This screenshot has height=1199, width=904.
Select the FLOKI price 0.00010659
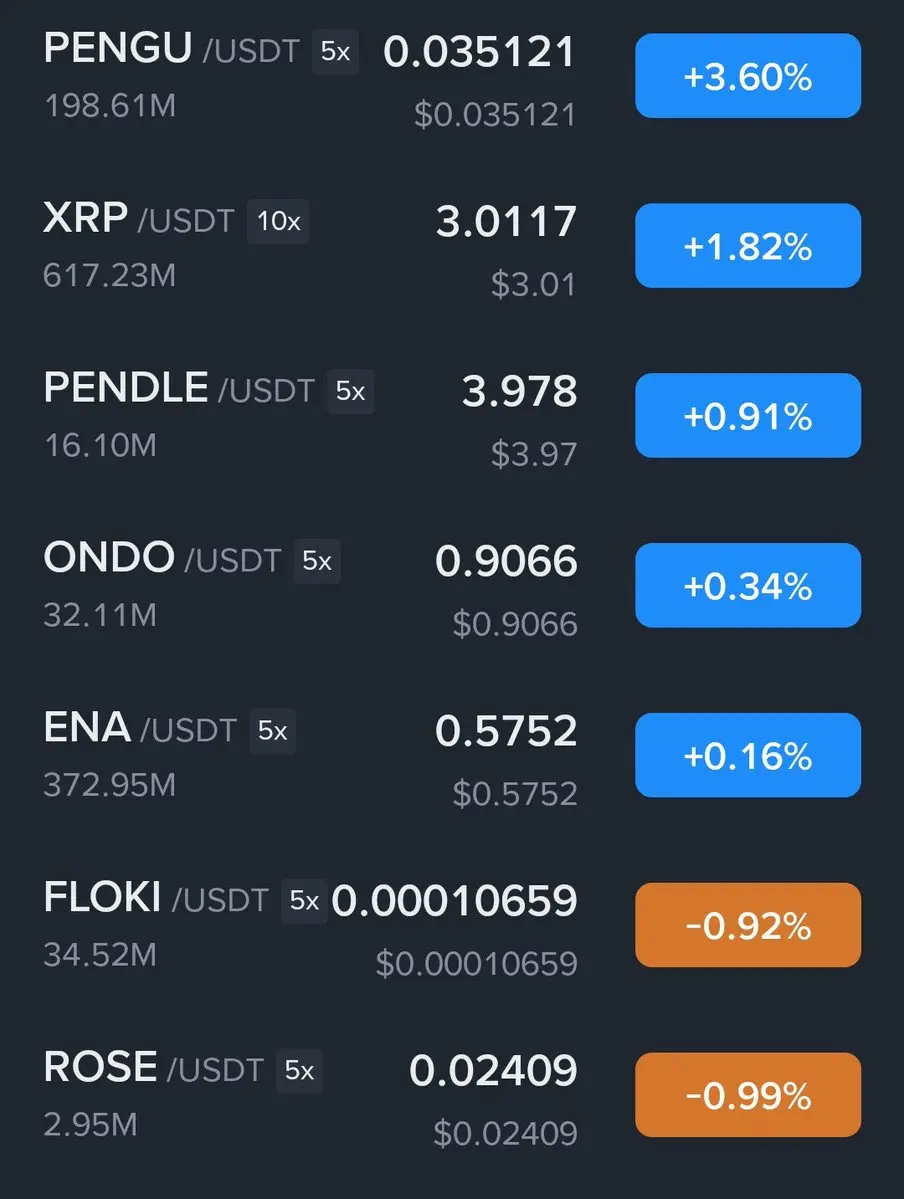click(x=454, y=901)
